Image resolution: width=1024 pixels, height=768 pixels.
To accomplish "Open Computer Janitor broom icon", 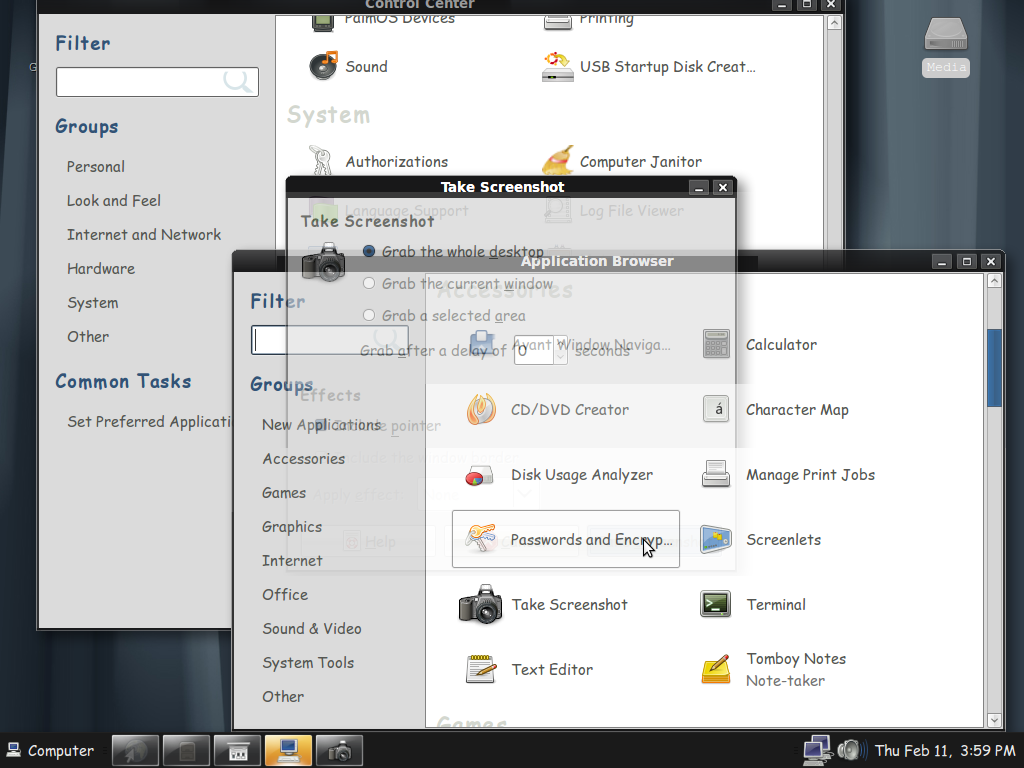I will pyautogui.click(x=558, y=161).
